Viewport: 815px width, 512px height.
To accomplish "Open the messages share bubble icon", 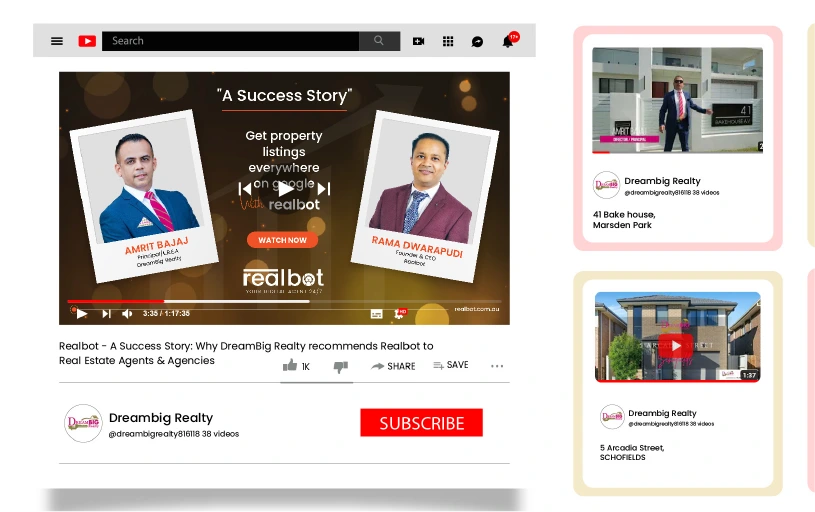I will pyautogui.click(x=477, y=42).
